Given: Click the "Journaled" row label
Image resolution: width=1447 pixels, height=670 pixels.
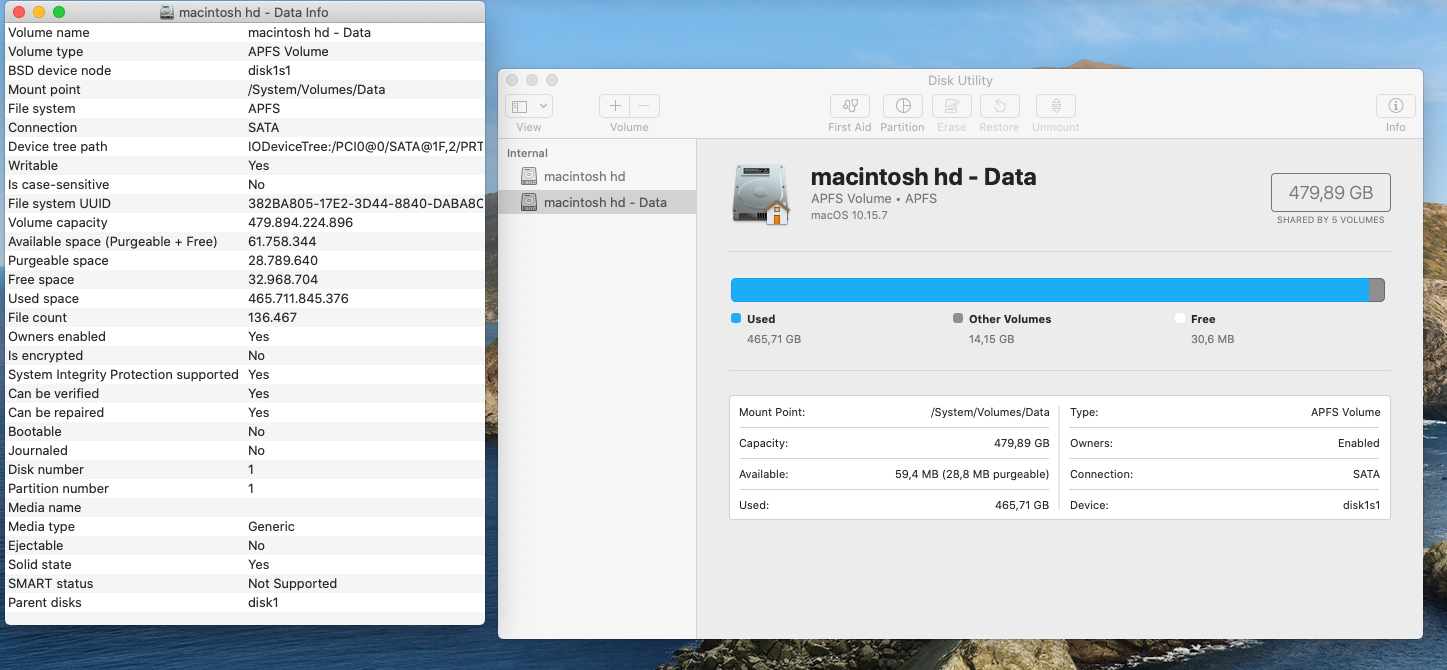Looking at the screenshot, I should pos(38,451).
